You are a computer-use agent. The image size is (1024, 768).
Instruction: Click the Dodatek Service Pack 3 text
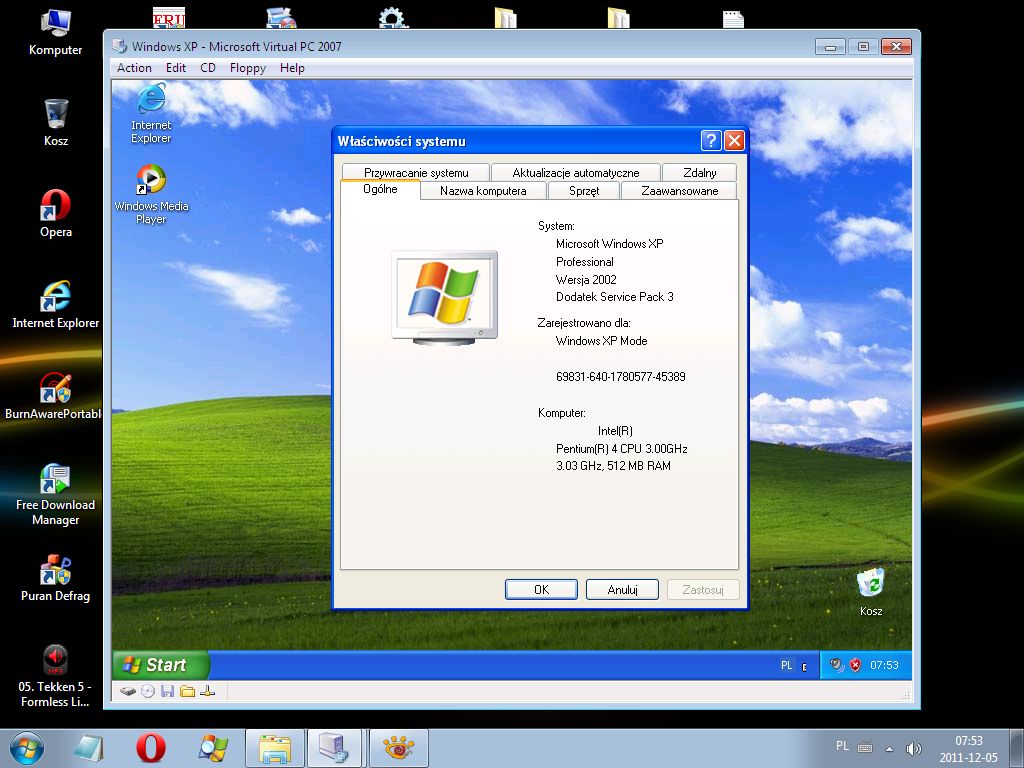[x=615, y=296]
